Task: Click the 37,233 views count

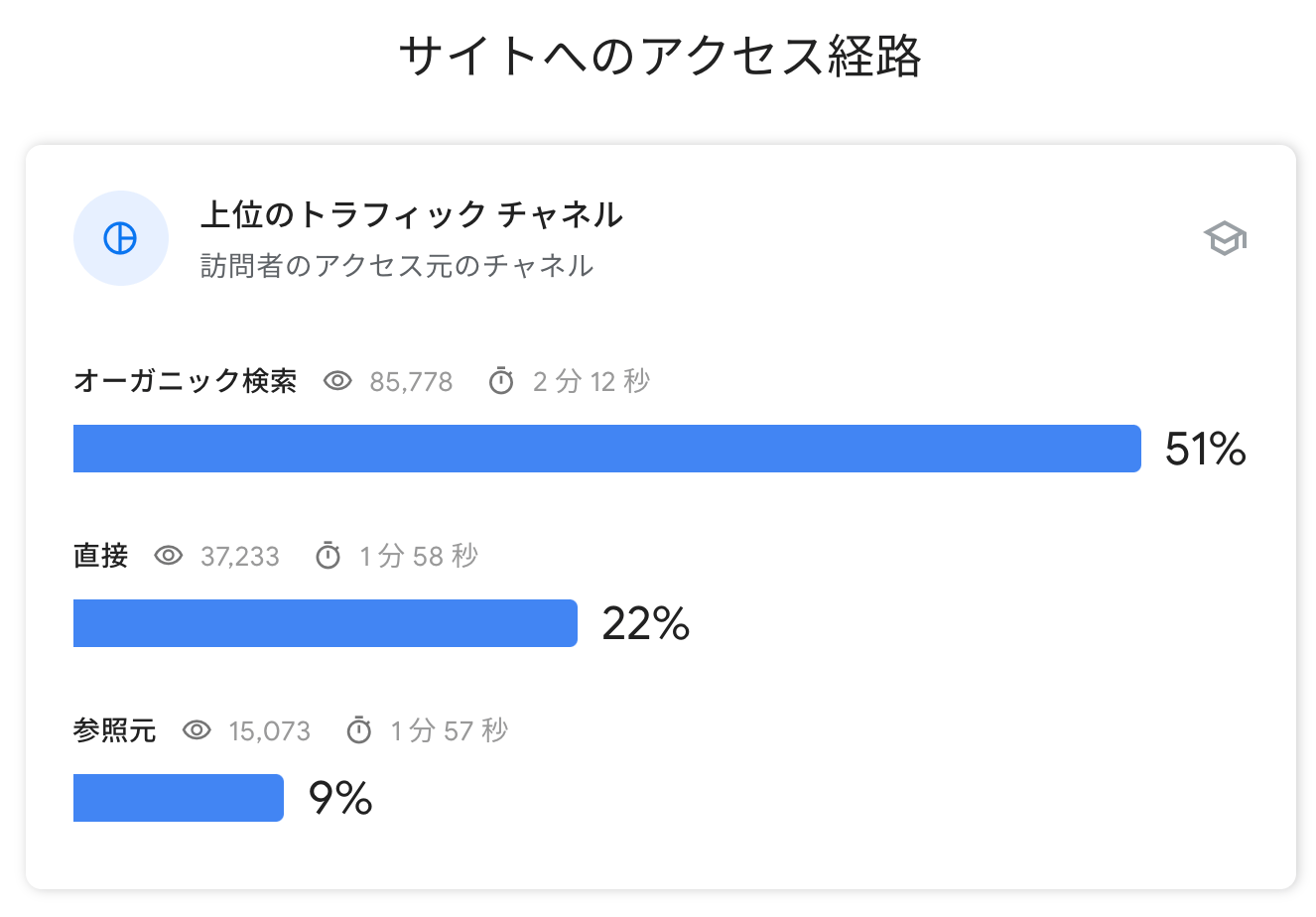Action: [240, 557]
